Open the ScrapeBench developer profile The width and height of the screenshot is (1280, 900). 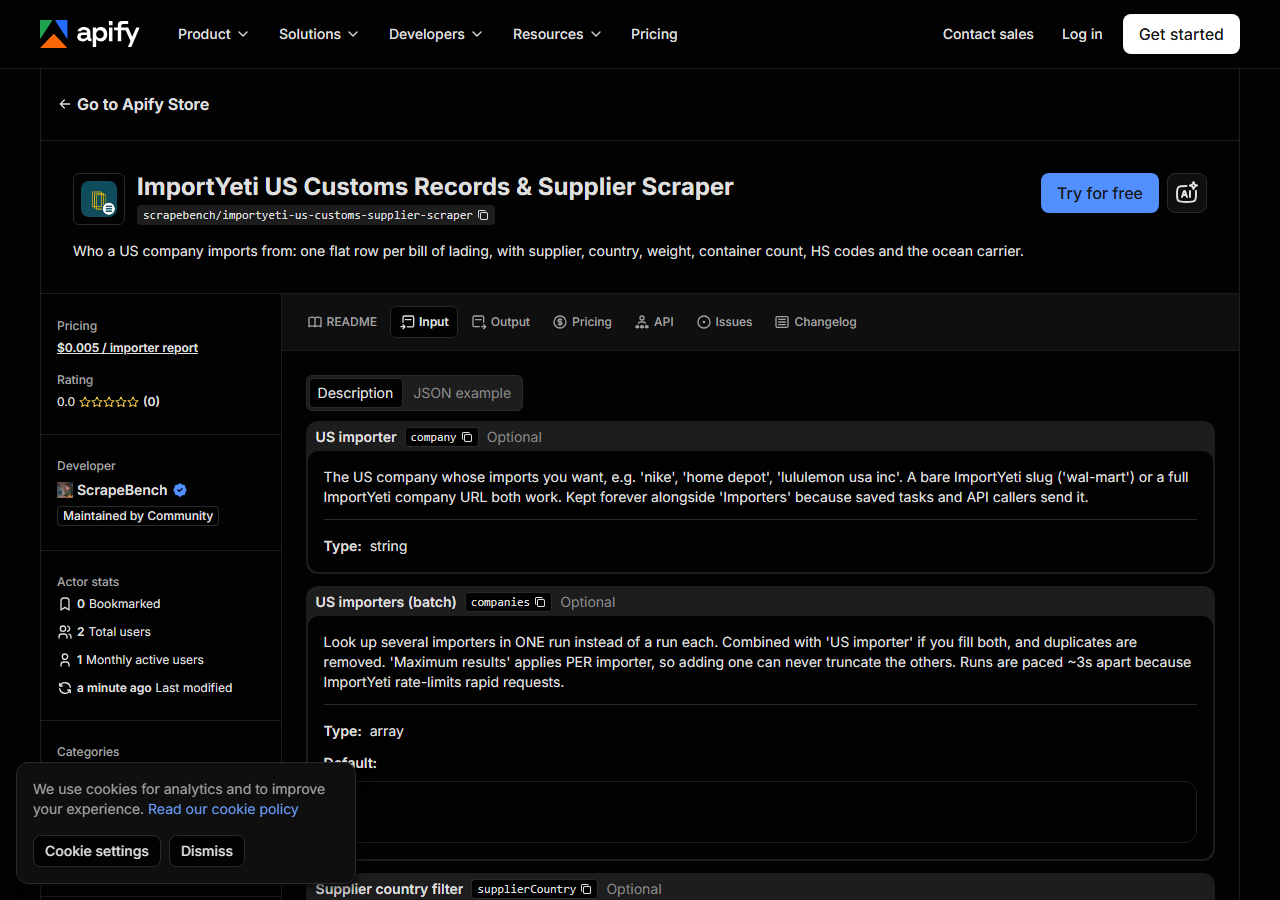[122, 490]
